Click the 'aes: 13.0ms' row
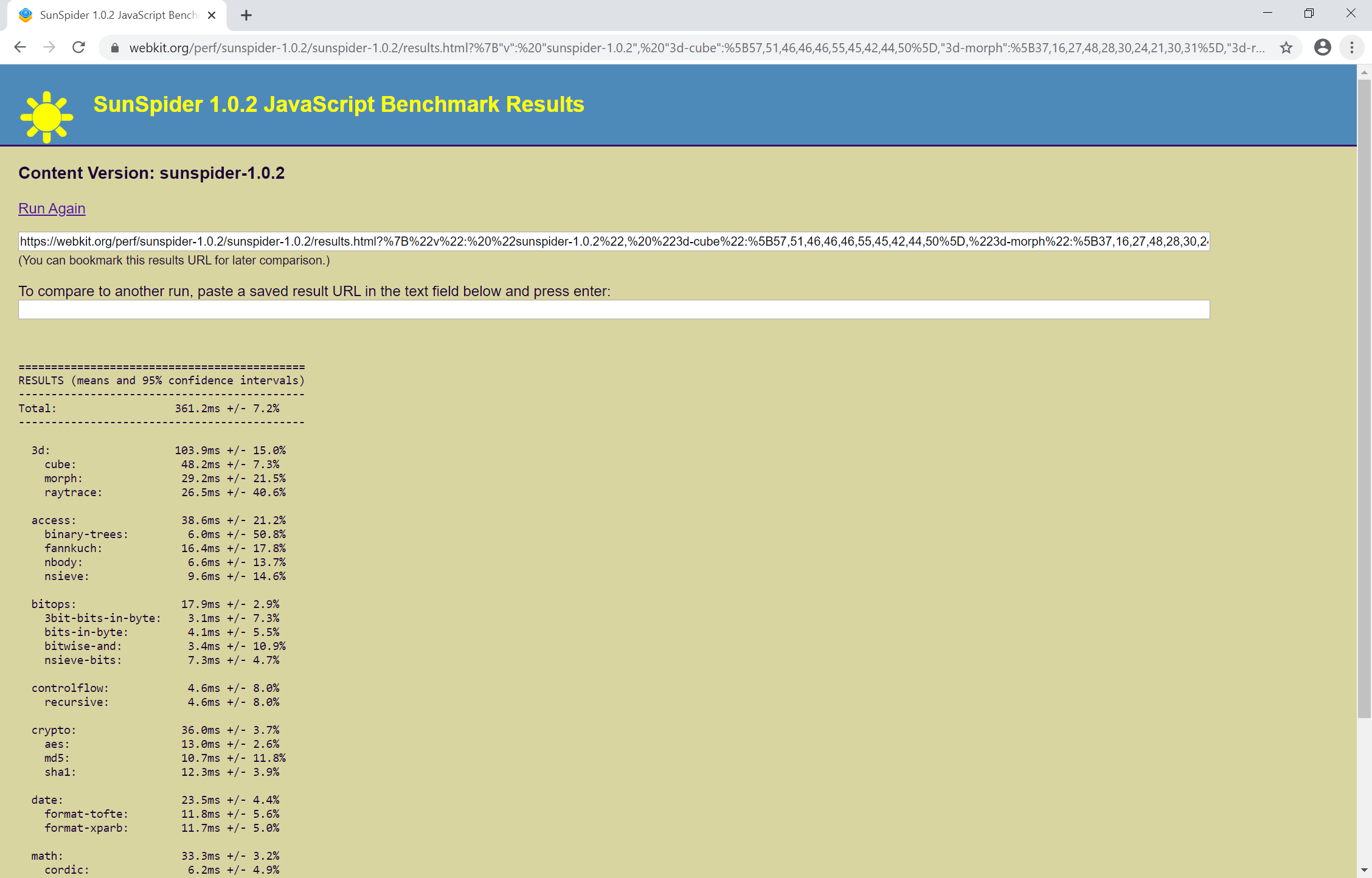The image size is (1372, 878). [x=162, y=744]
